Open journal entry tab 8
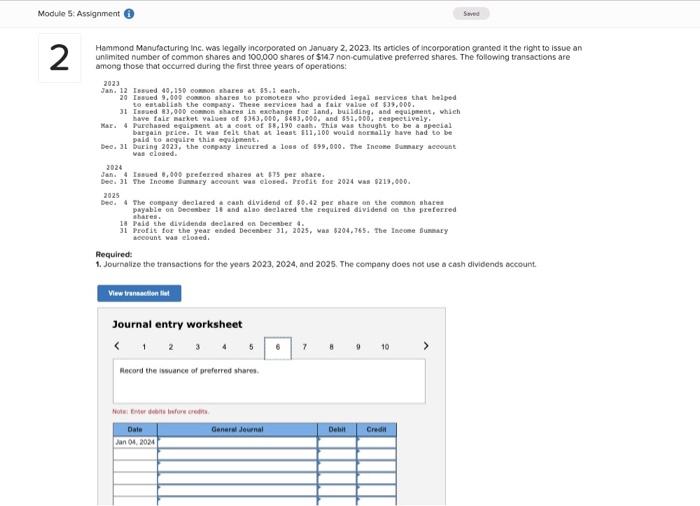Viewport: 700px width, 506px height. point(331,347)
